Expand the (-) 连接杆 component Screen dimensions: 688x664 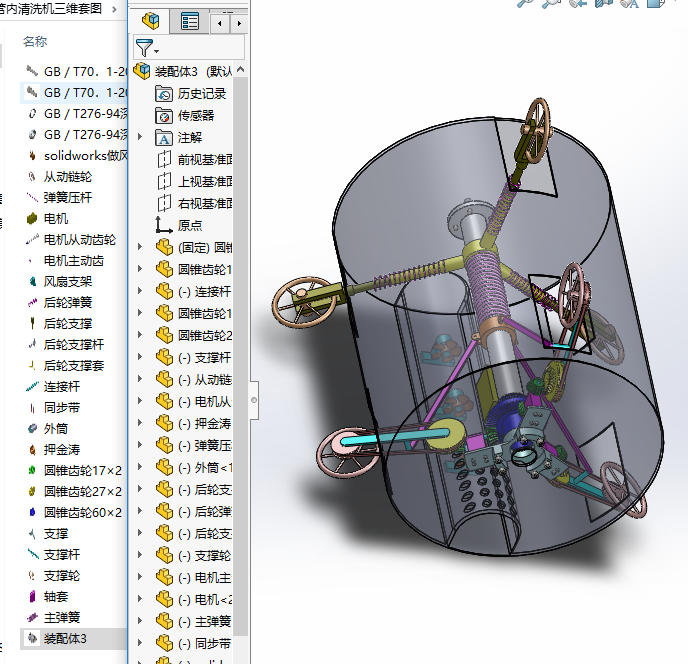tap(140, 291)
